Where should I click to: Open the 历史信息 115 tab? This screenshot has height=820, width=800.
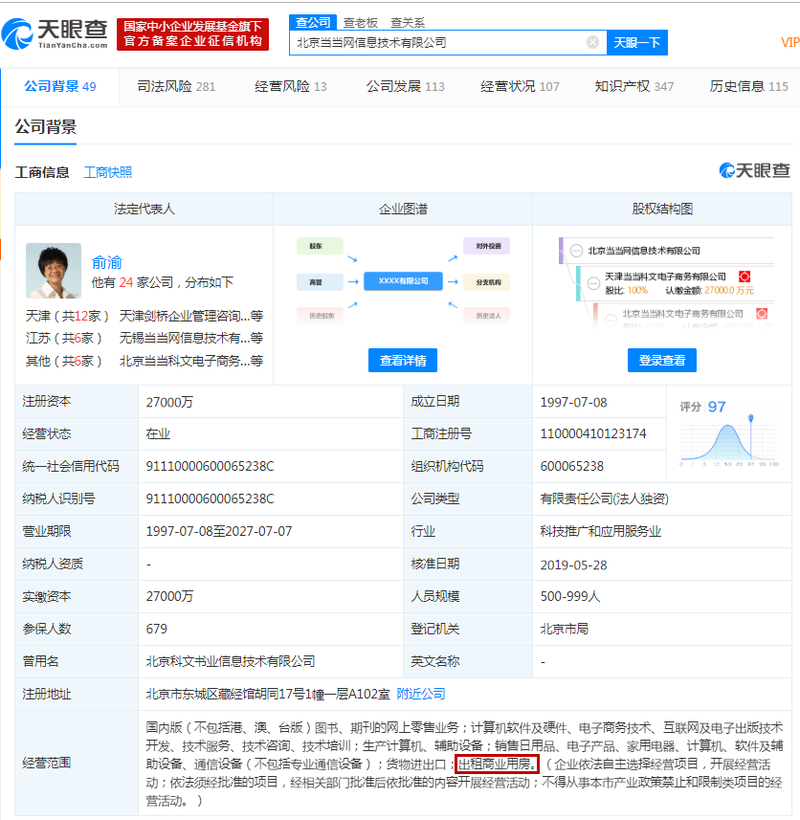(x=749, y=86)
